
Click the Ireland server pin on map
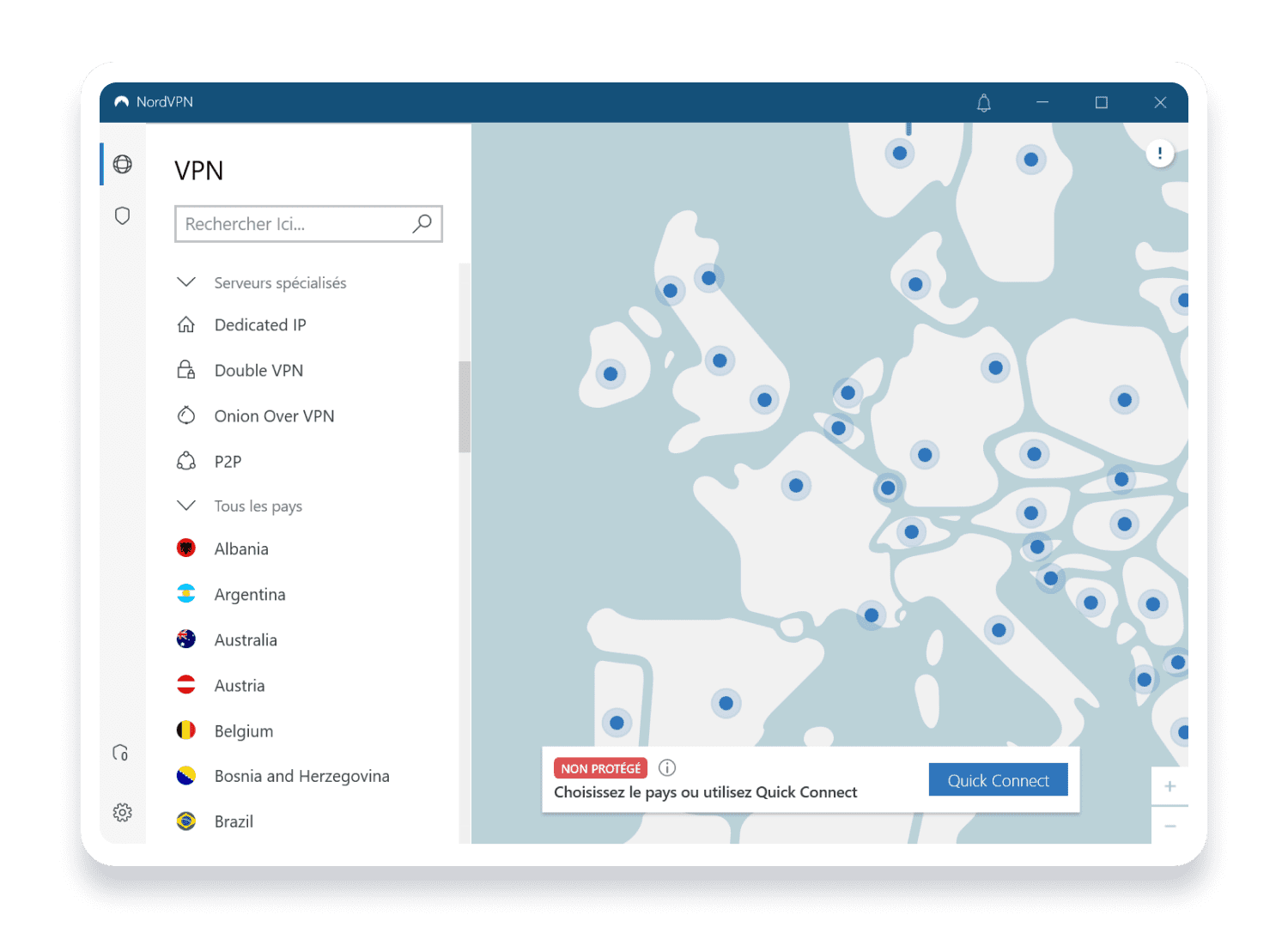pyautogui.click(x=611, y=374)
